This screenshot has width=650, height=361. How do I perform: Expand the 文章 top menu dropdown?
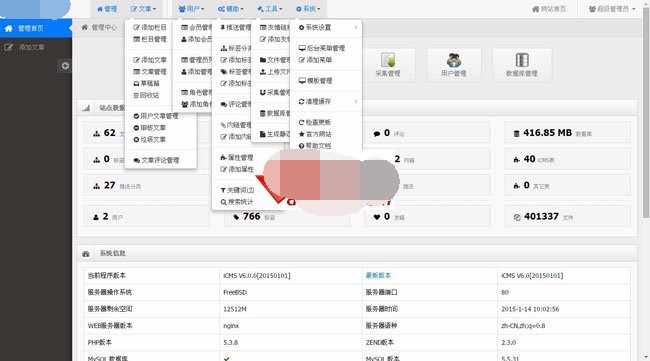pos(143,9)
